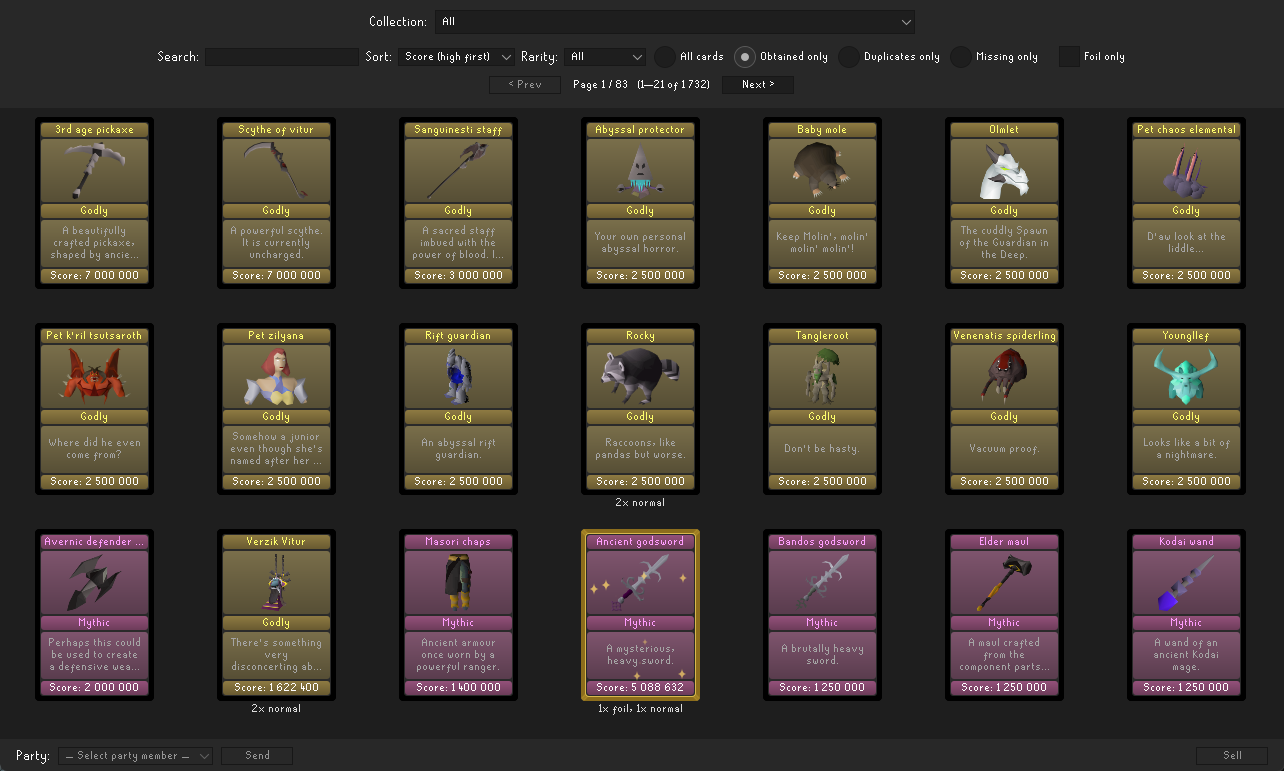
Task: Go to the previous page
Action: 525,85
